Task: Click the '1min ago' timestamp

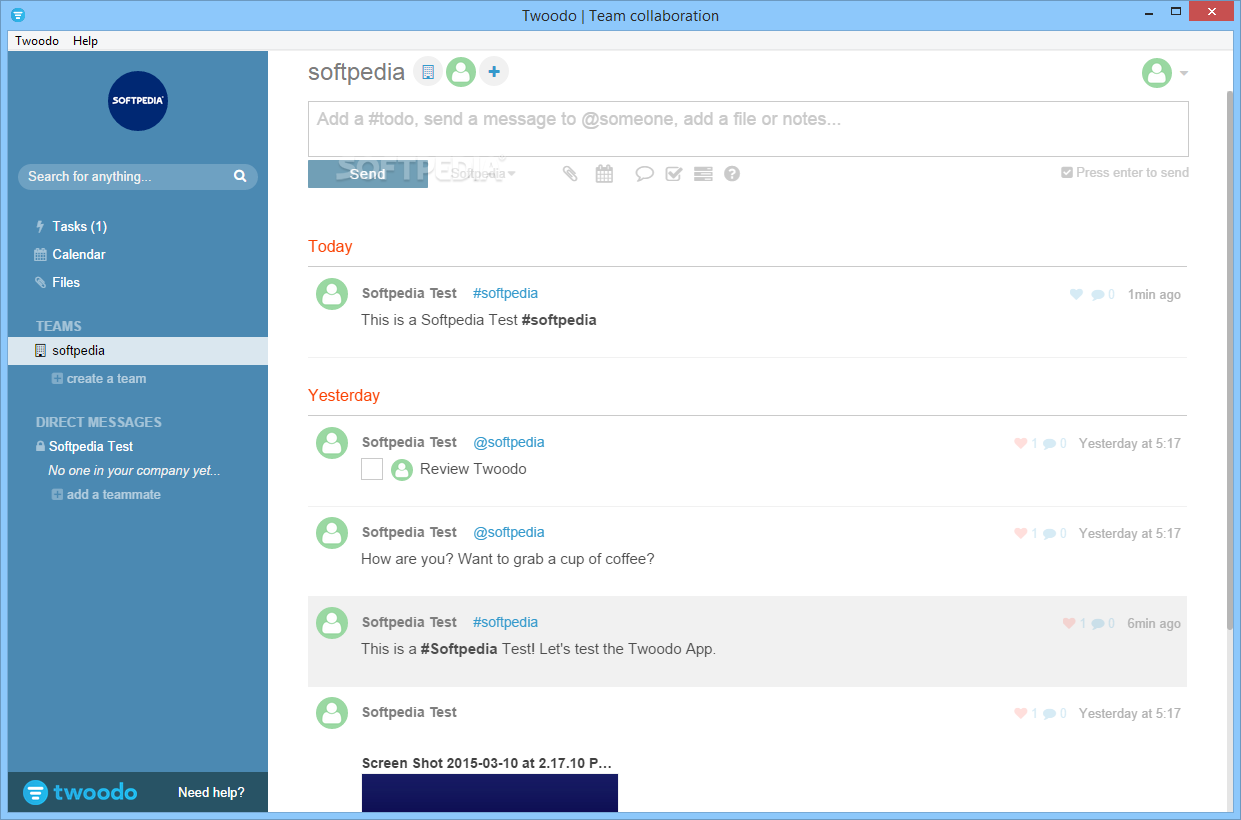Action: [1154, 295]
